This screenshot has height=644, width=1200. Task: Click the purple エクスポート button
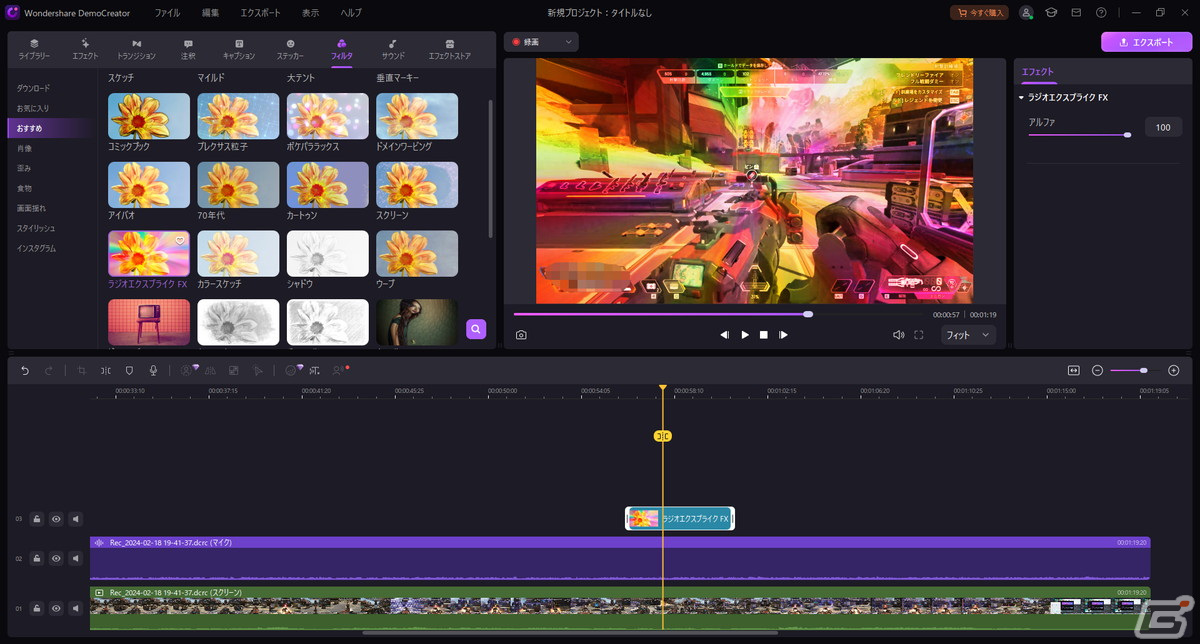pyautogui.click(x=1146, y=42)
